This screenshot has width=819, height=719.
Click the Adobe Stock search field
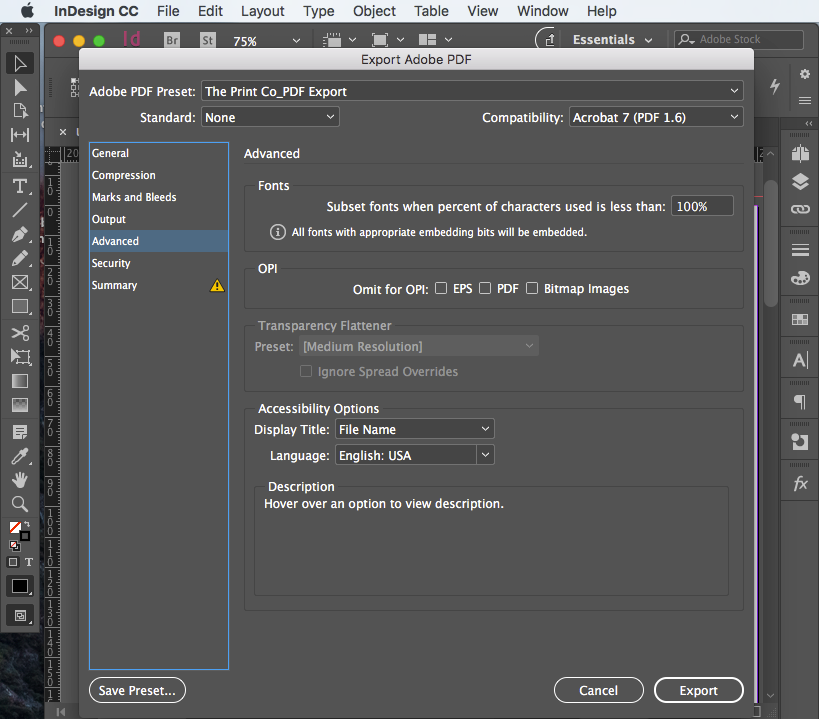pyautogui.click(x=740, y=39)
